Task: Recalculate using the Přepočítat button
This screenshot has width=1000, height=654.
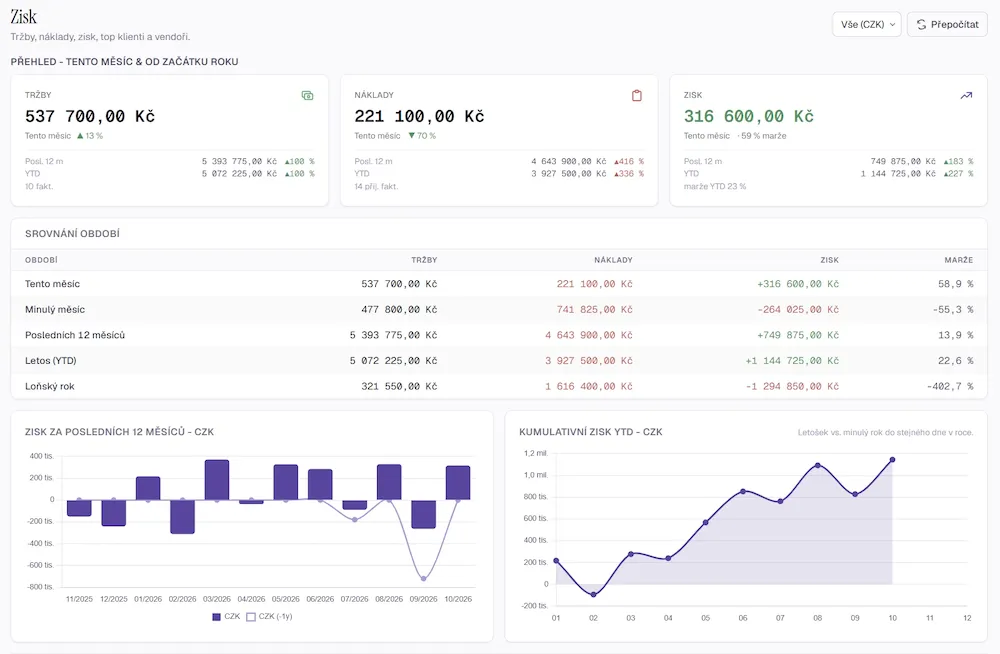Action: point(947,24)
